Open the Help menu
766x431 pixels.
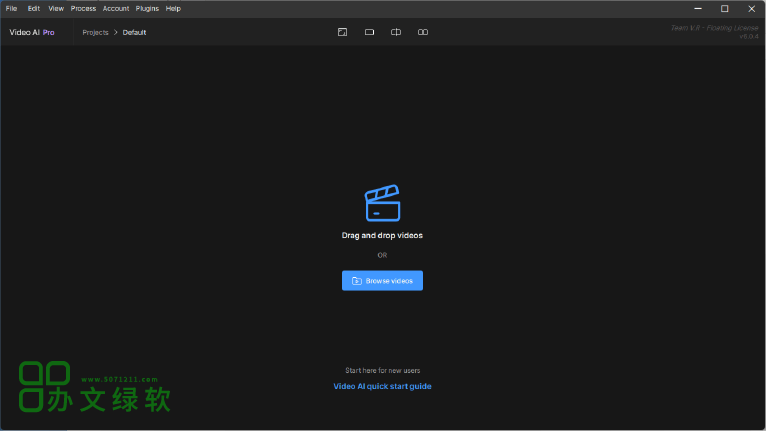173,8
